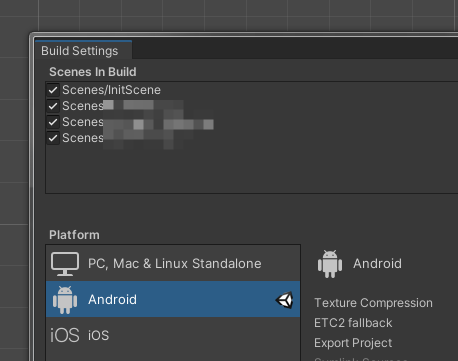
Task: Click the monitor icon for PC standalone platform
Action: pos(65,264)
